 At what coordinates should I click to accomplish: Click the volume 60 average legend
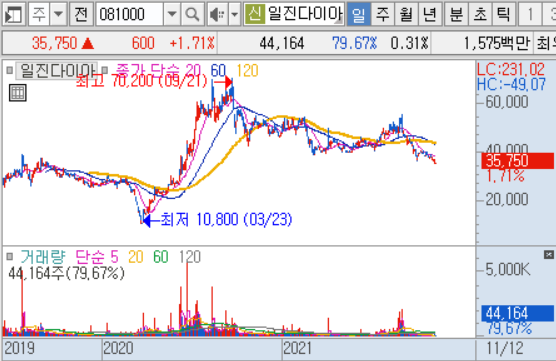pyautogui.click(x=161, y=256)
